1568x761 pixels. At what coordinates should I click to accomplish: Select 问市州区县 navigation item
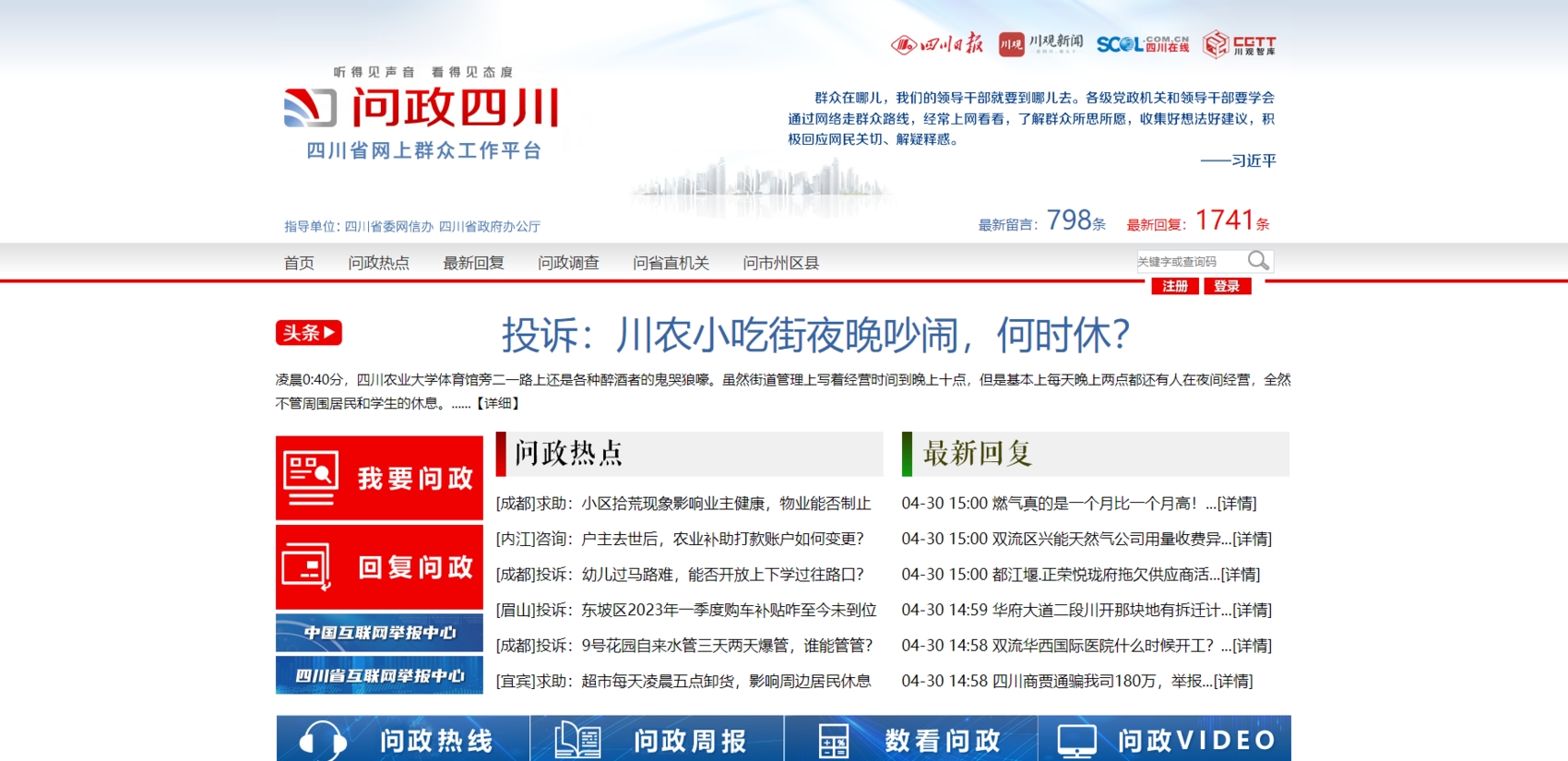coord(780,263)
